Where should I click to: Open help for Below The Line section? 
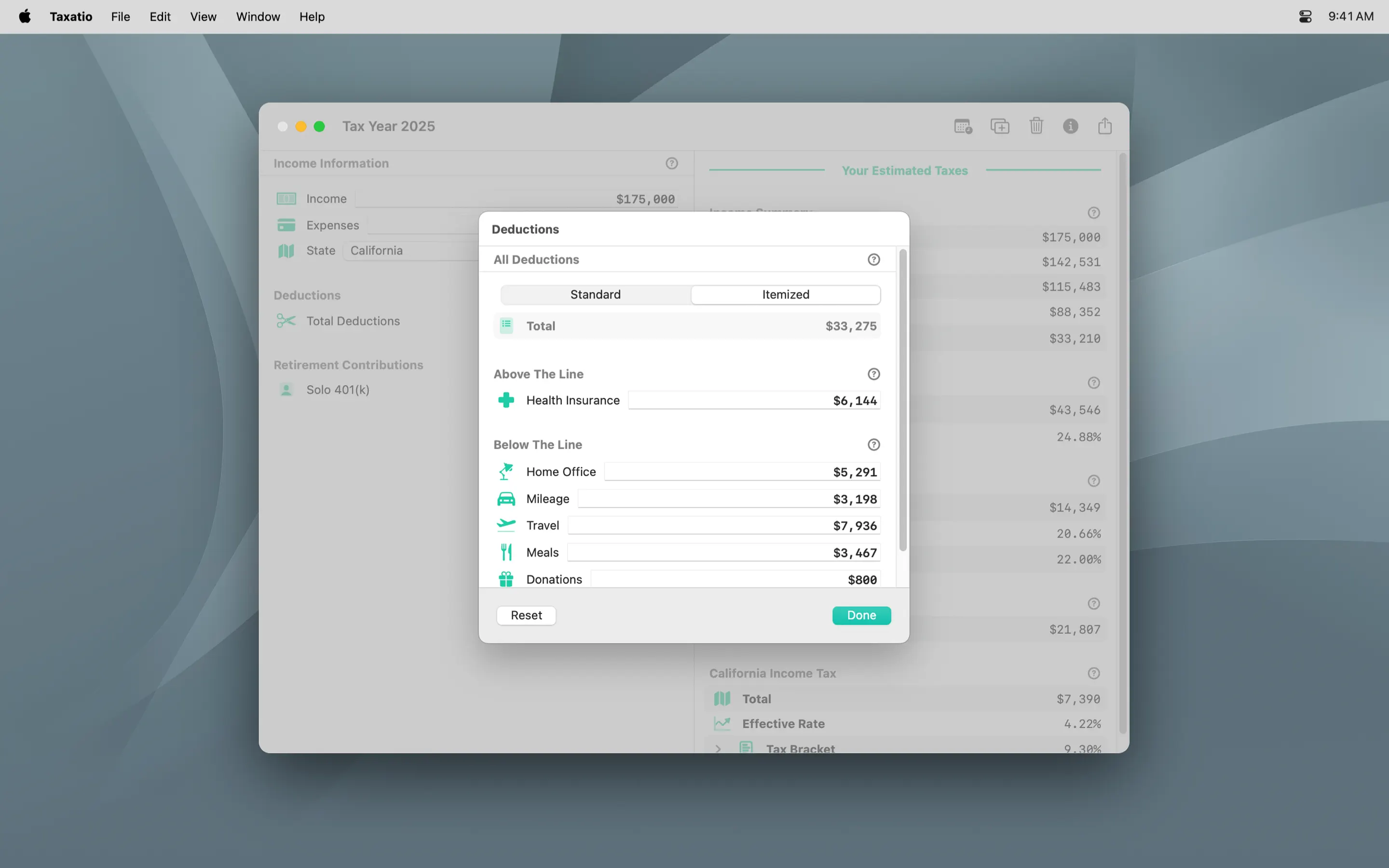point(873,445)
